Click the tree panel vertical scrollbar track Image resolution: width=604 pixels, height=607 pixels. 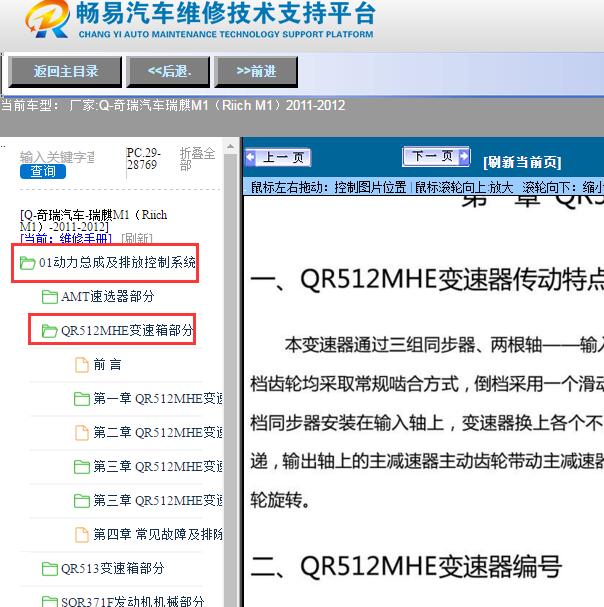click(x=230, y=379)
